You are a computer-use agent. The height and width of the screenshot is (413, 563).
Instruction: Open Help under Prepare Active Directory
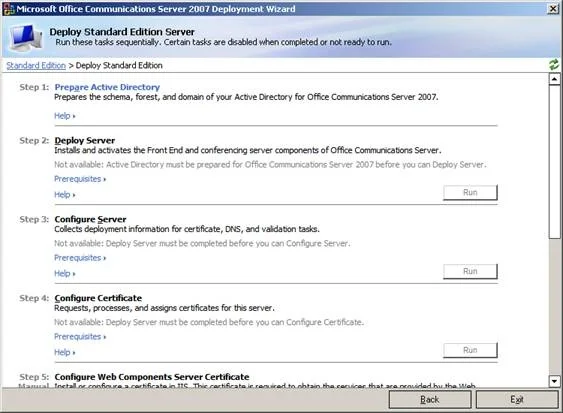pyautogui.click(x=65, y=116)
